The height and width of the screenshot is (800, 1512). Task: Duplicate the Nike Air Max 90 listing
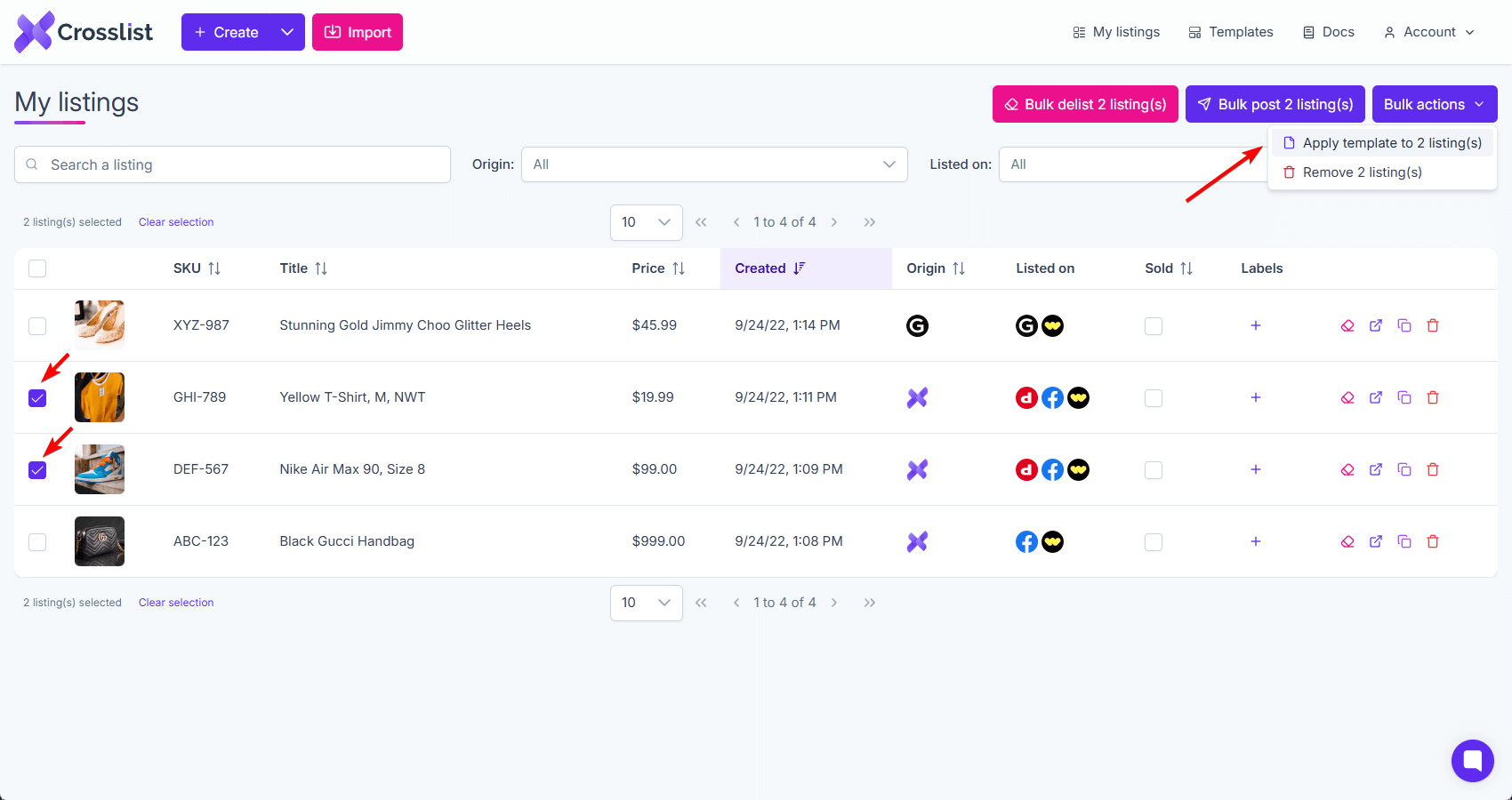pyautogui.click(x=1404, y=469)
